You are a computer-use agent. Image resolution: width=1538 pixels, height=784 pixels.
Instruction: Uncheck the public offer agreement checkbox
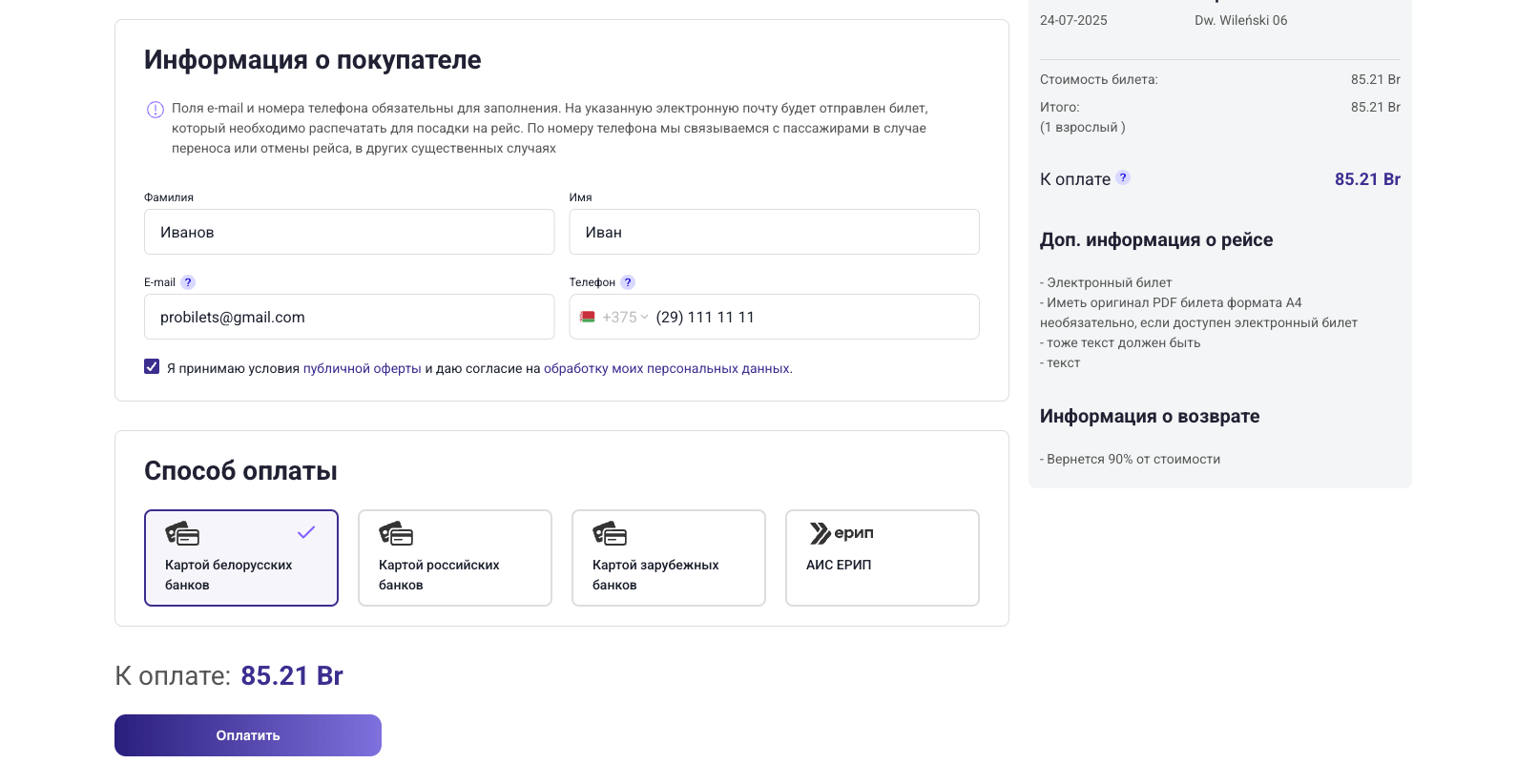(x=152, y=367)
